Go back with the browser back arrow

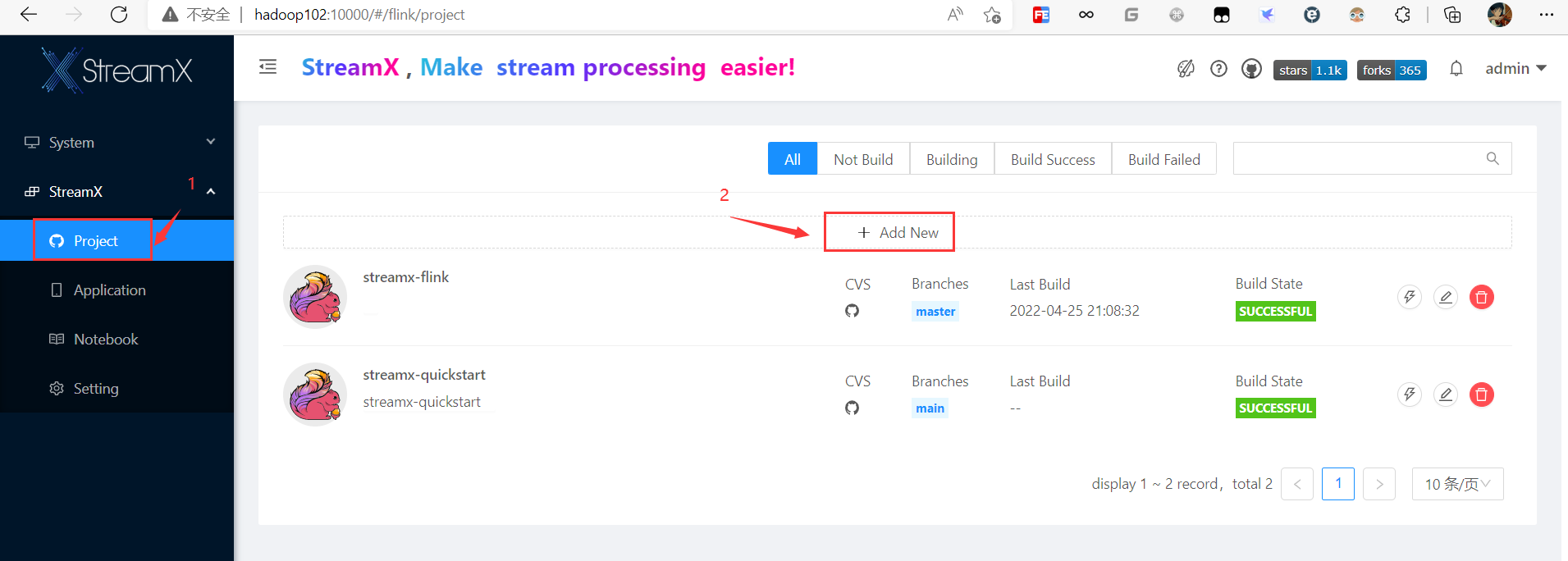29,15
